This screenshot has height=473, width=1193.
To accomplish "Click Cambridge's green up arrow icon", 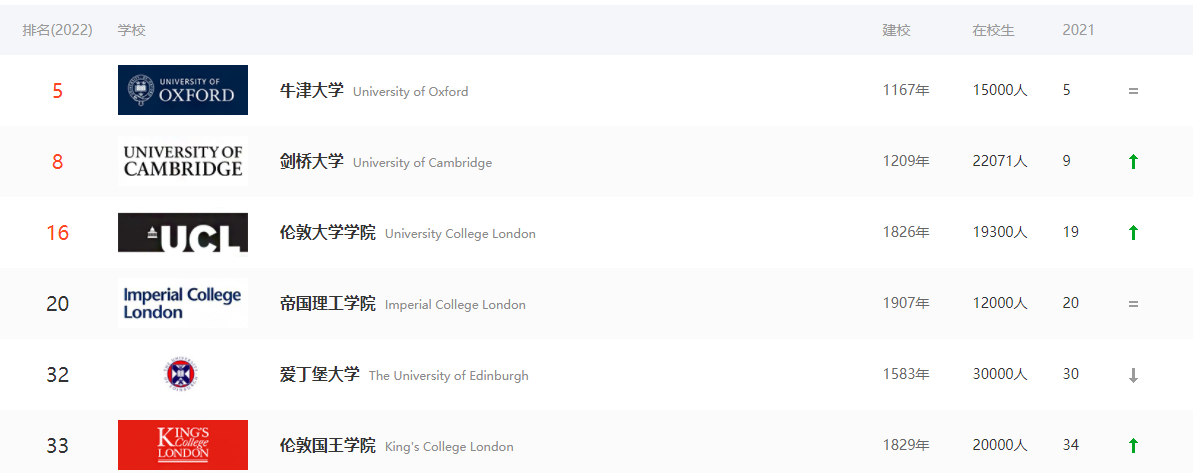I will coord(1133,161).
